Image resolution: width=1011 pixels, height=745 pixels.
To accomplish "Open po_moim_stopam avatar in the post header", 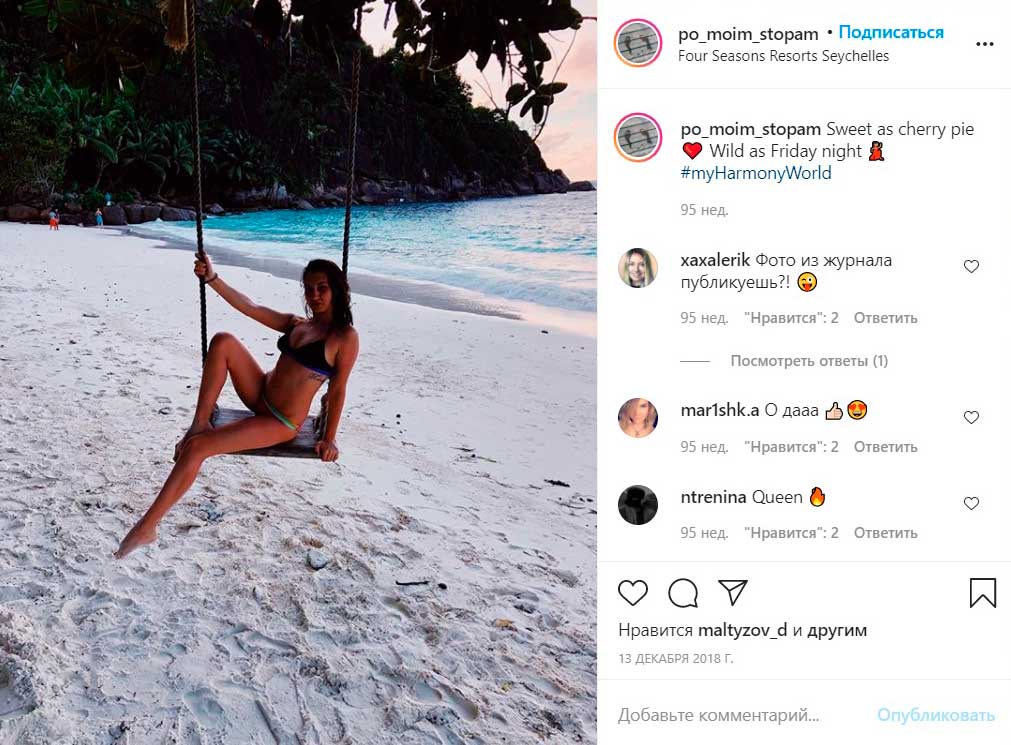I will [x=638, y=44].
